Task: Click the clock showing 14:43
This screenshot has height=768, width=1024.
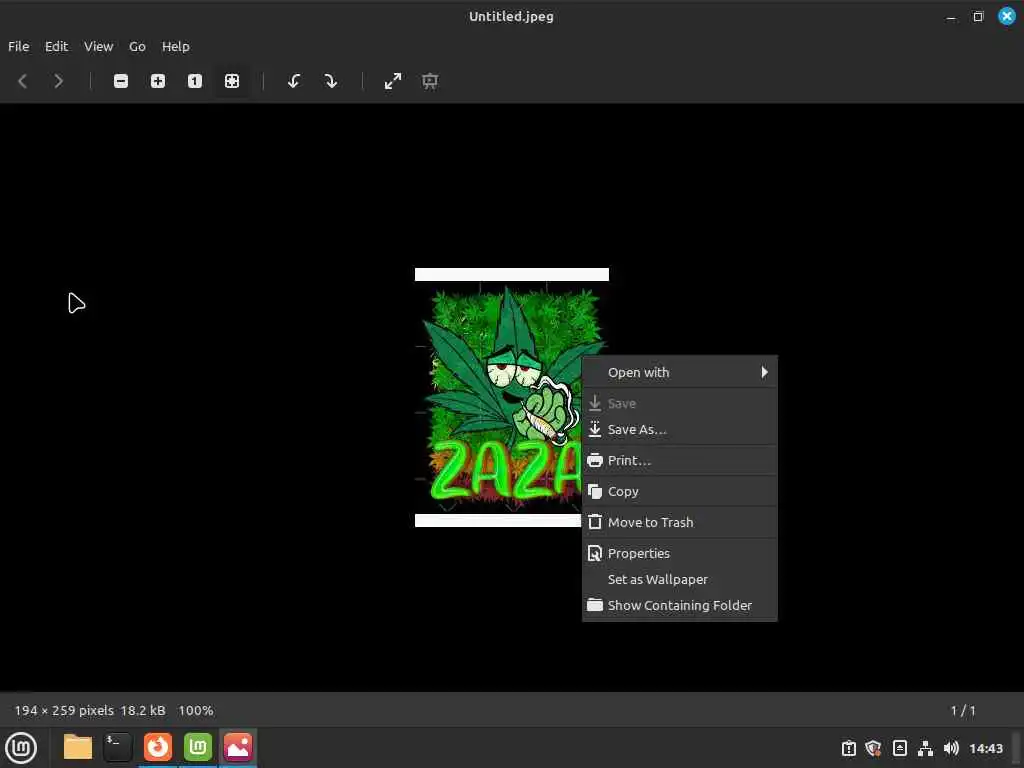Action: [x=986, y=748]
